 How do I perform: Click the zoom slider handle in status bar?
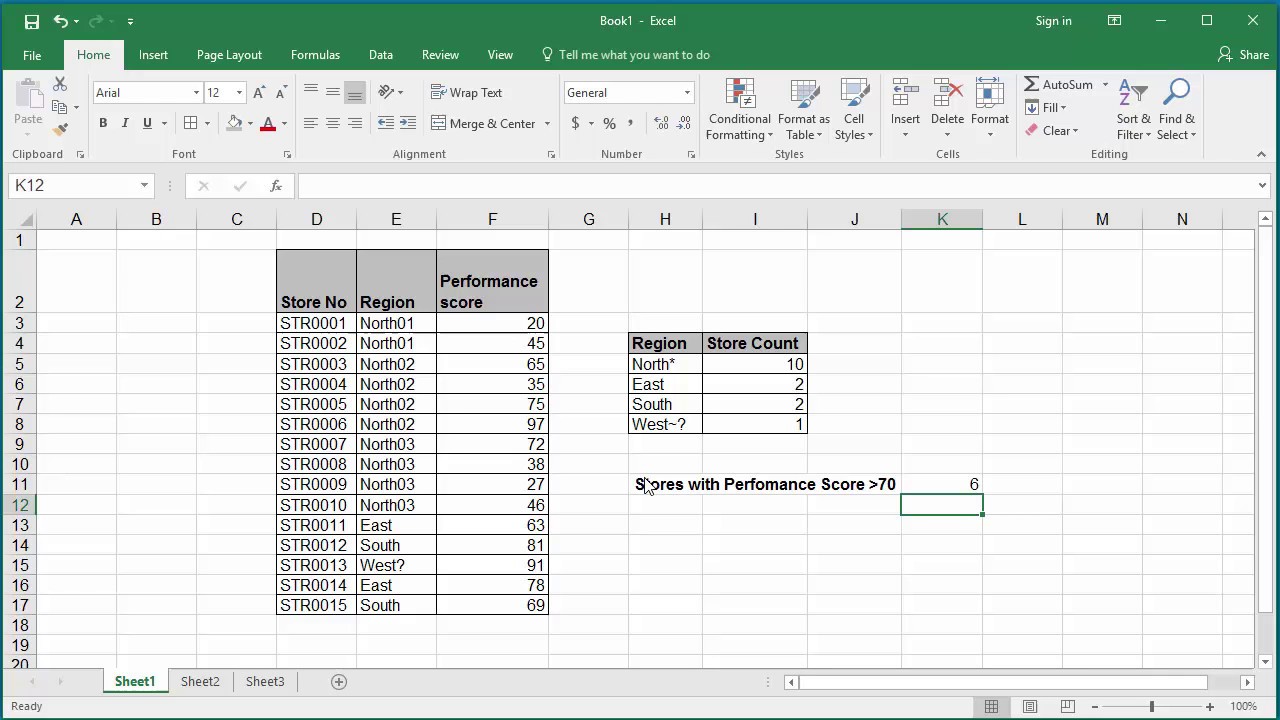1151,707
